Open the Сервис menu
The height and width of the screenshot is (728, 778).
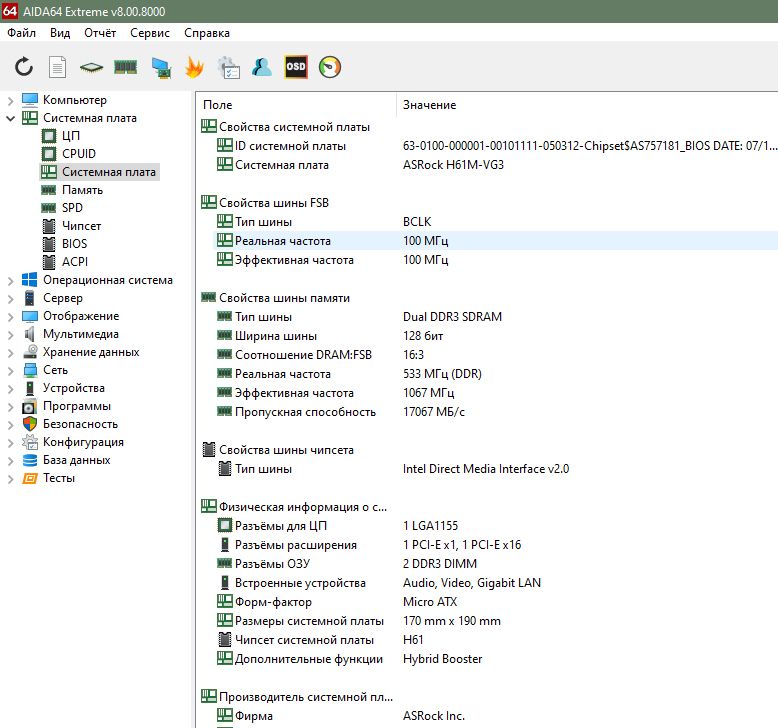pos(150,33)
